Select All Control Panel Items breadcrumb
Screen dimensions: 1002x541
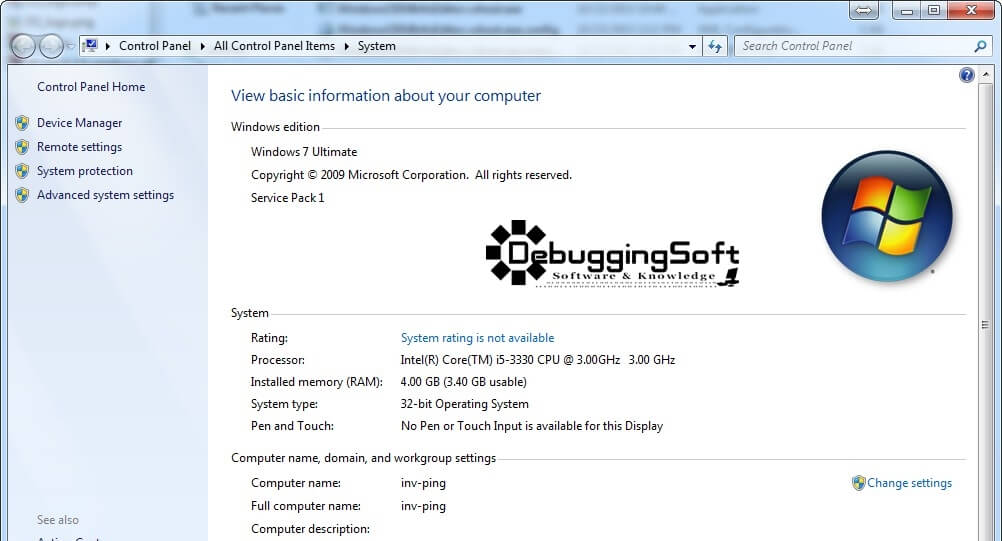[274, 46]
